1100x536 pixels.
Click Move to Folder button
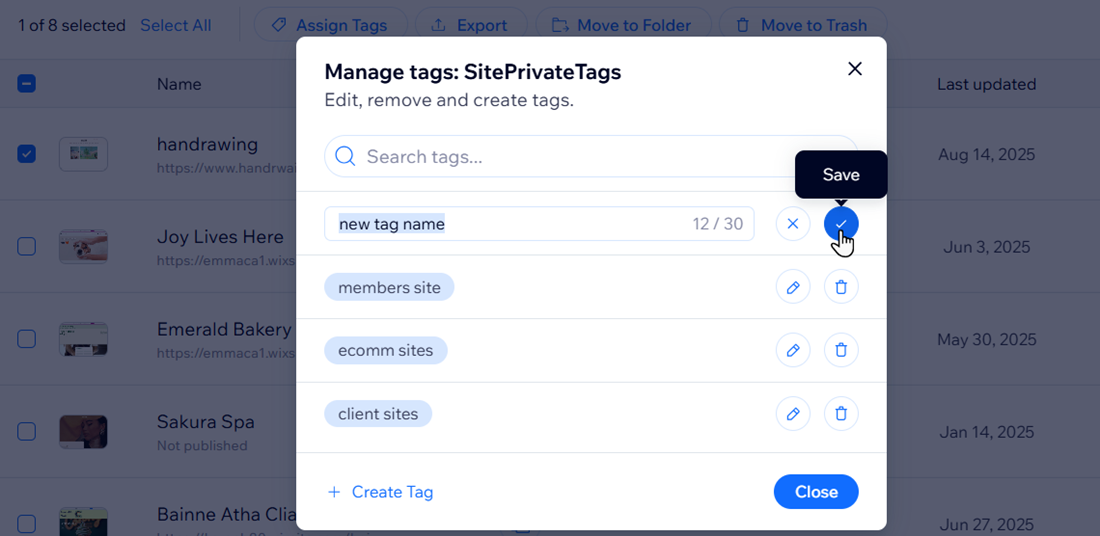[x=623, y=26]
